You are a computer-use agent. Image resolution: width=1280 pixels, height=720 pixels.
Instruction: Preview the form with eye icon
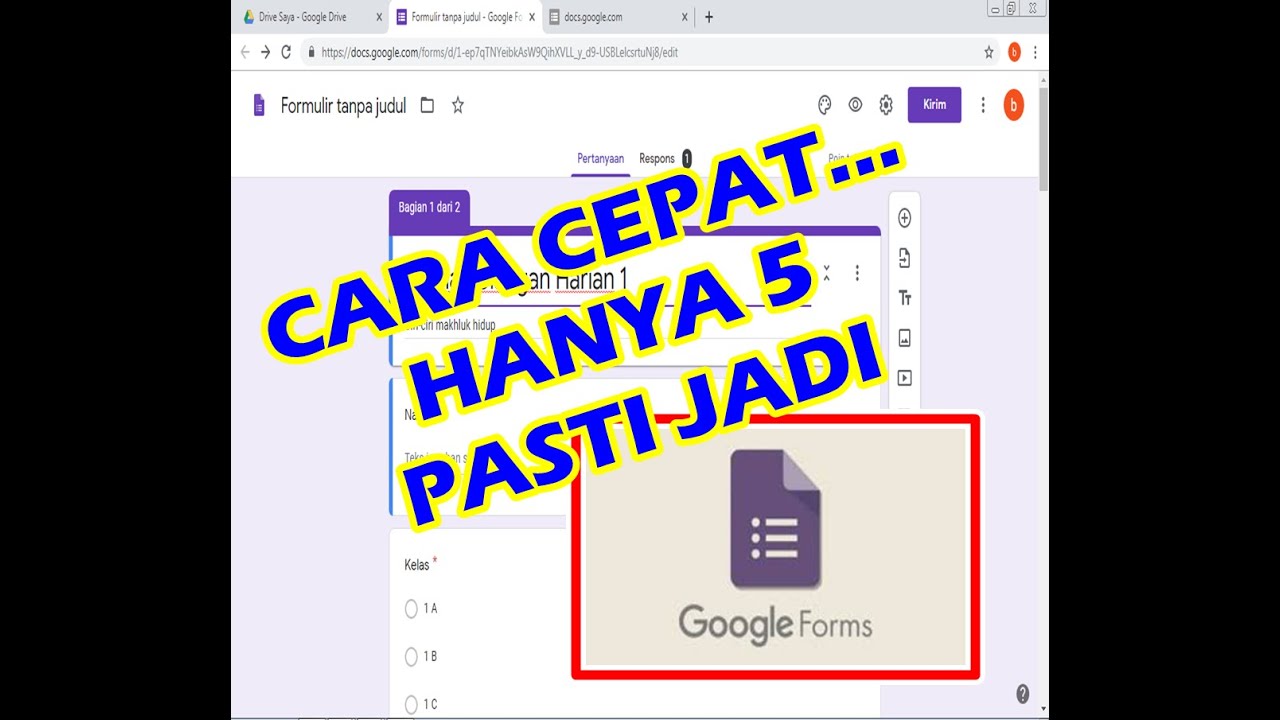856,105
